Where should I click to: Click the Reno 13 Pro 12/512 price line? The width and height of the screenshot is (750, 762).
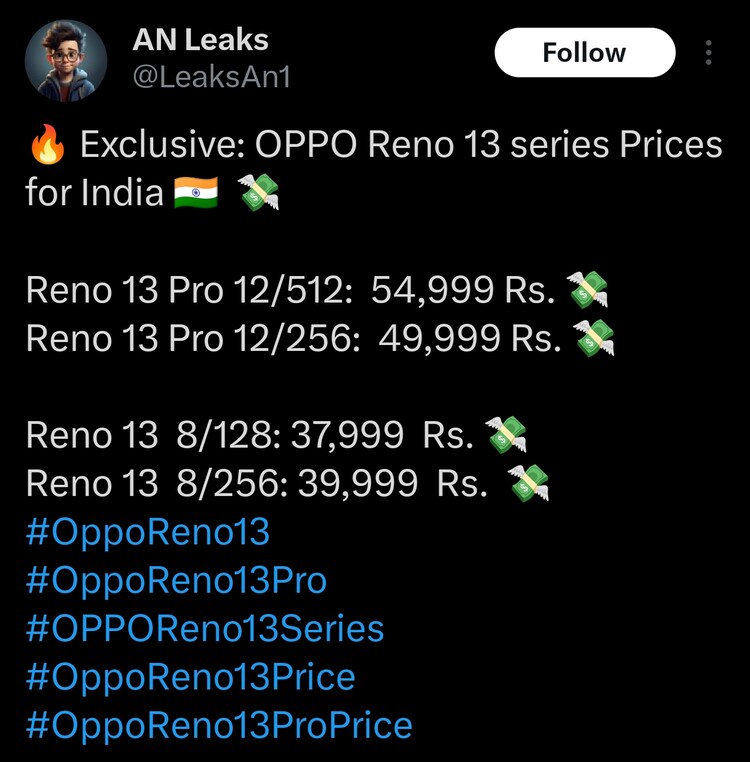point(290,291)
